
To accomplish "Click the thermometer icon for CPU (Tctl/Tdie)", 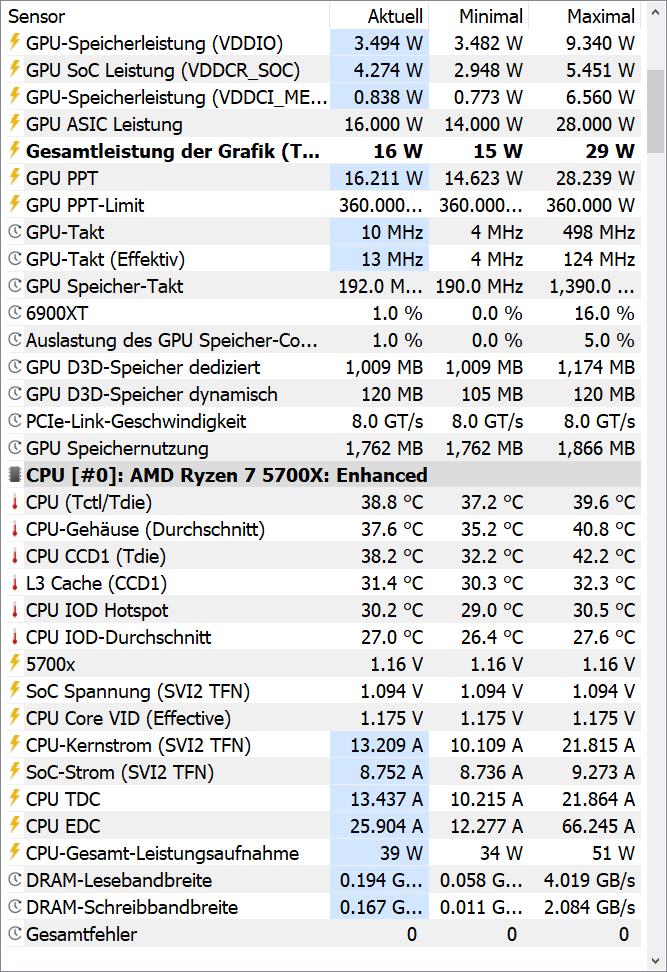I will pyautogui.click(x=15, y=502).
